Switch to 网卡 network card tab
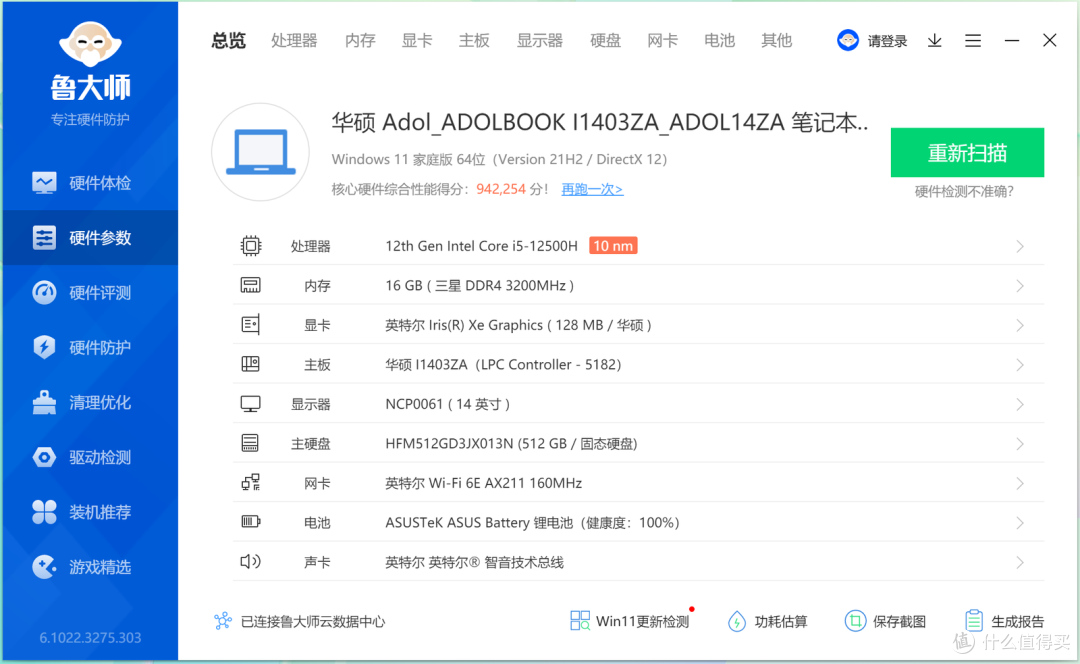The image size is (1080, 664). (x=663, y=41)
